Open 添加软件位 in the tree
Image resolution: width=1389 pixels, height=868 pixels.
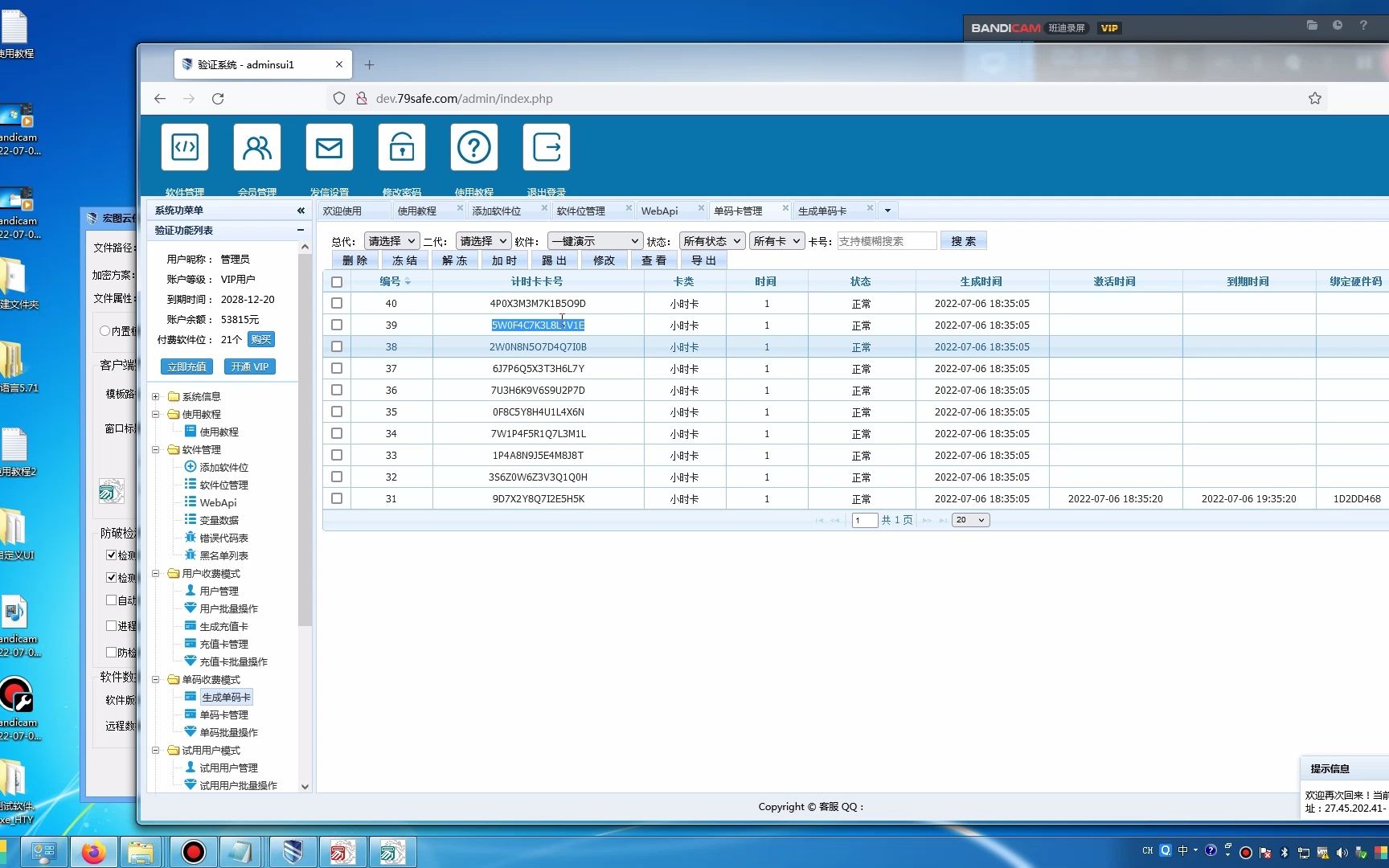pyautogui.click(x=223, y=467)
